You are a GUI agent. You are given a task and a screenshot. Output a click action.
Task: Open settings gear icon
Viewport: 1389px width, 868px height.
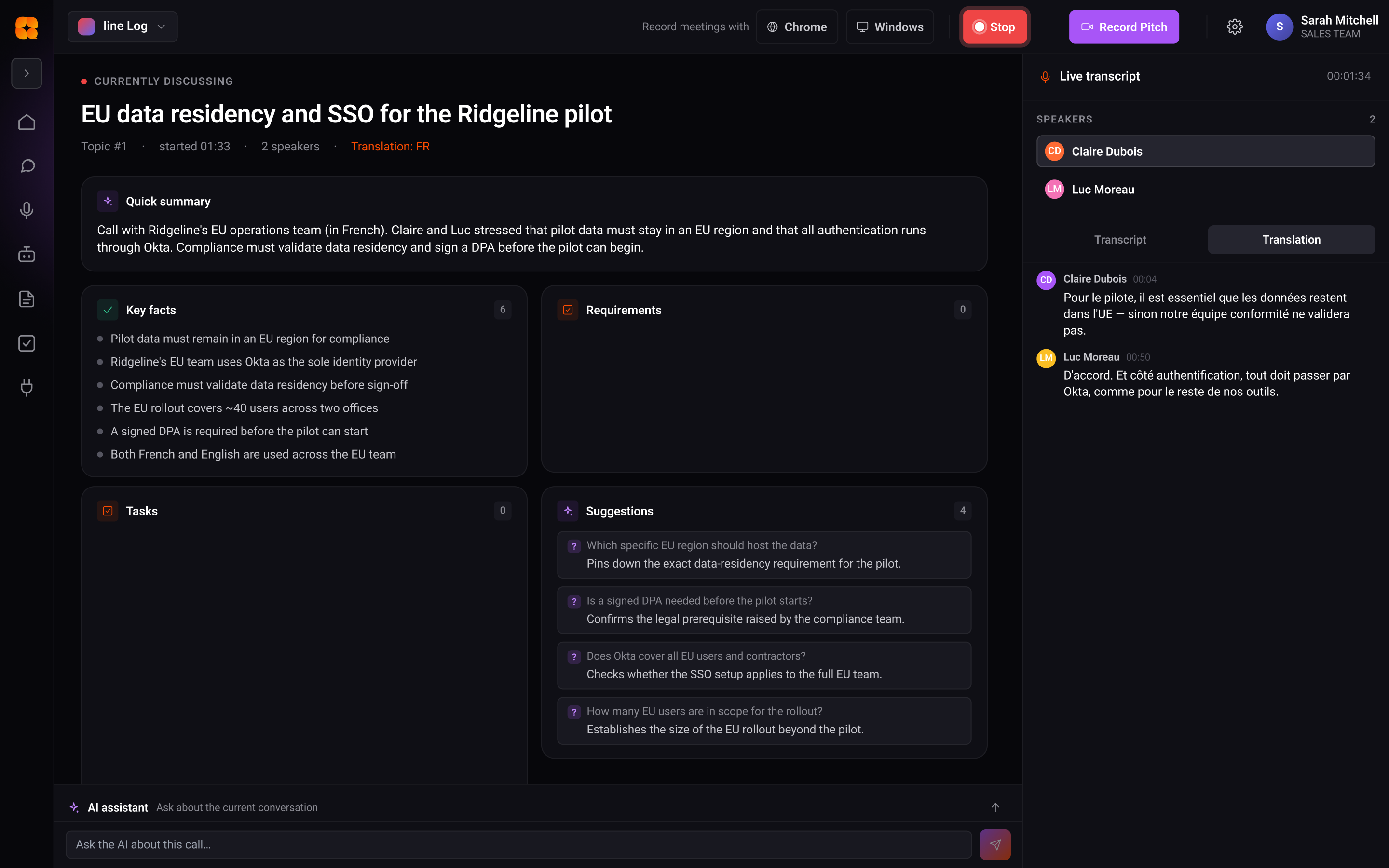tap(1235, 27)
